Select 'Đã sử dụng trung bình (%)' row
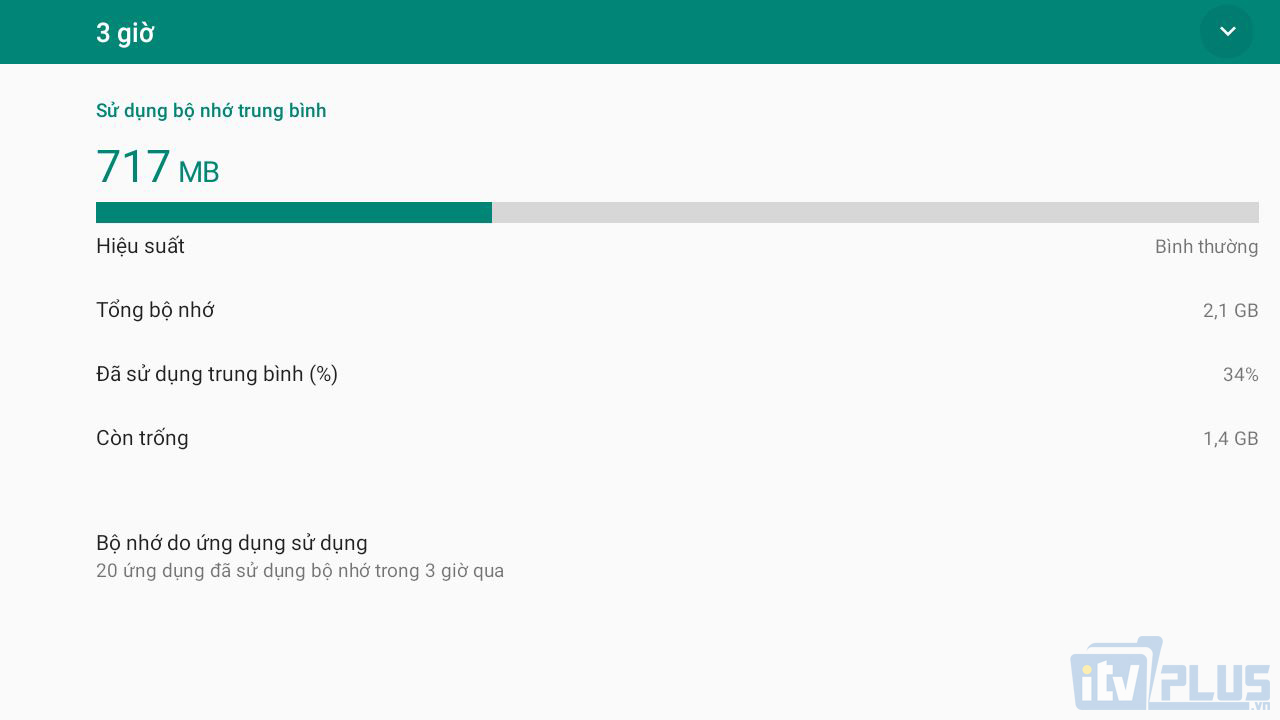The height and width of the screenshot is (720, 1280). 640,374
